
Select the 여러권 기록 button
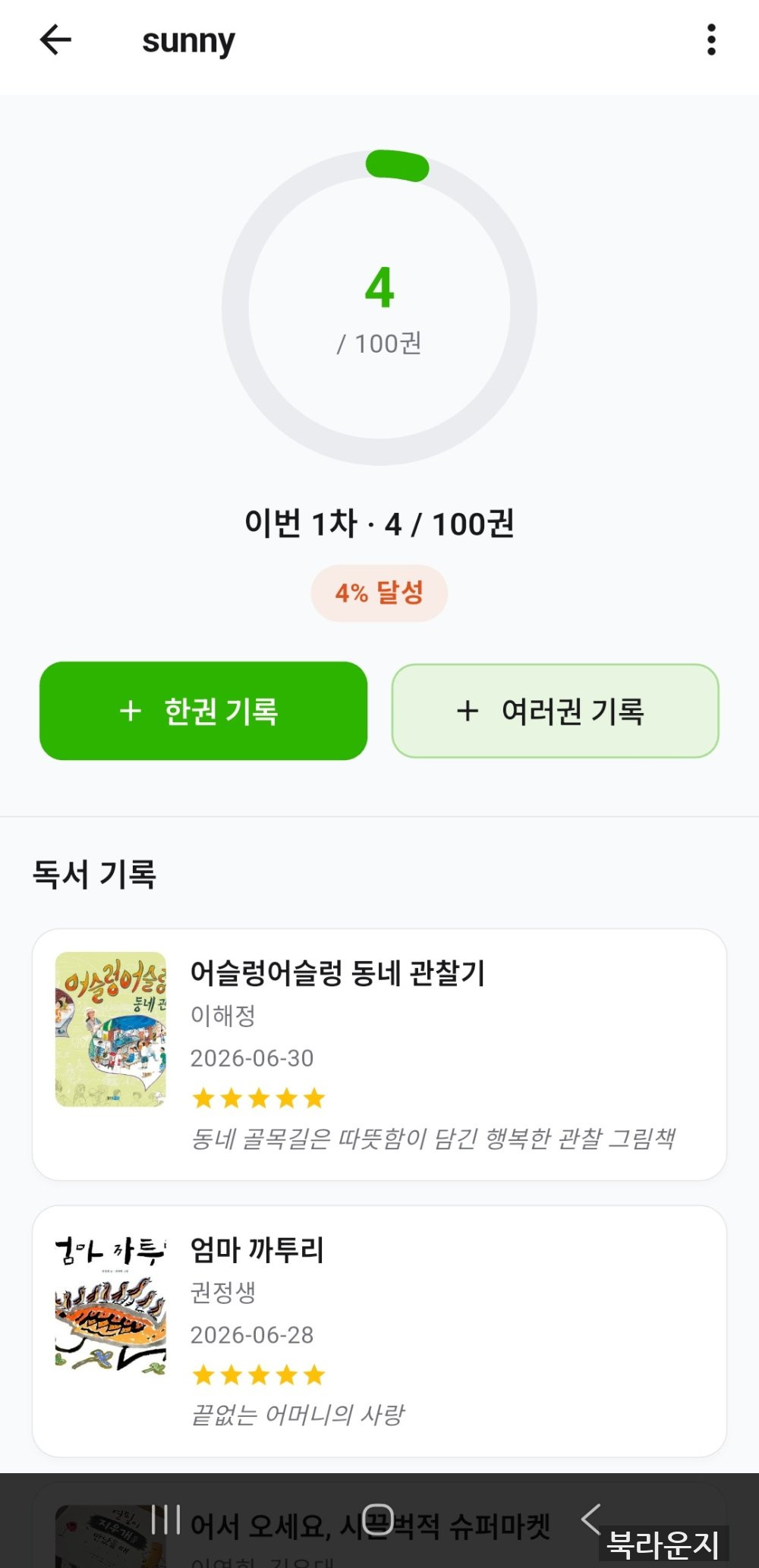tap(555, 711)
